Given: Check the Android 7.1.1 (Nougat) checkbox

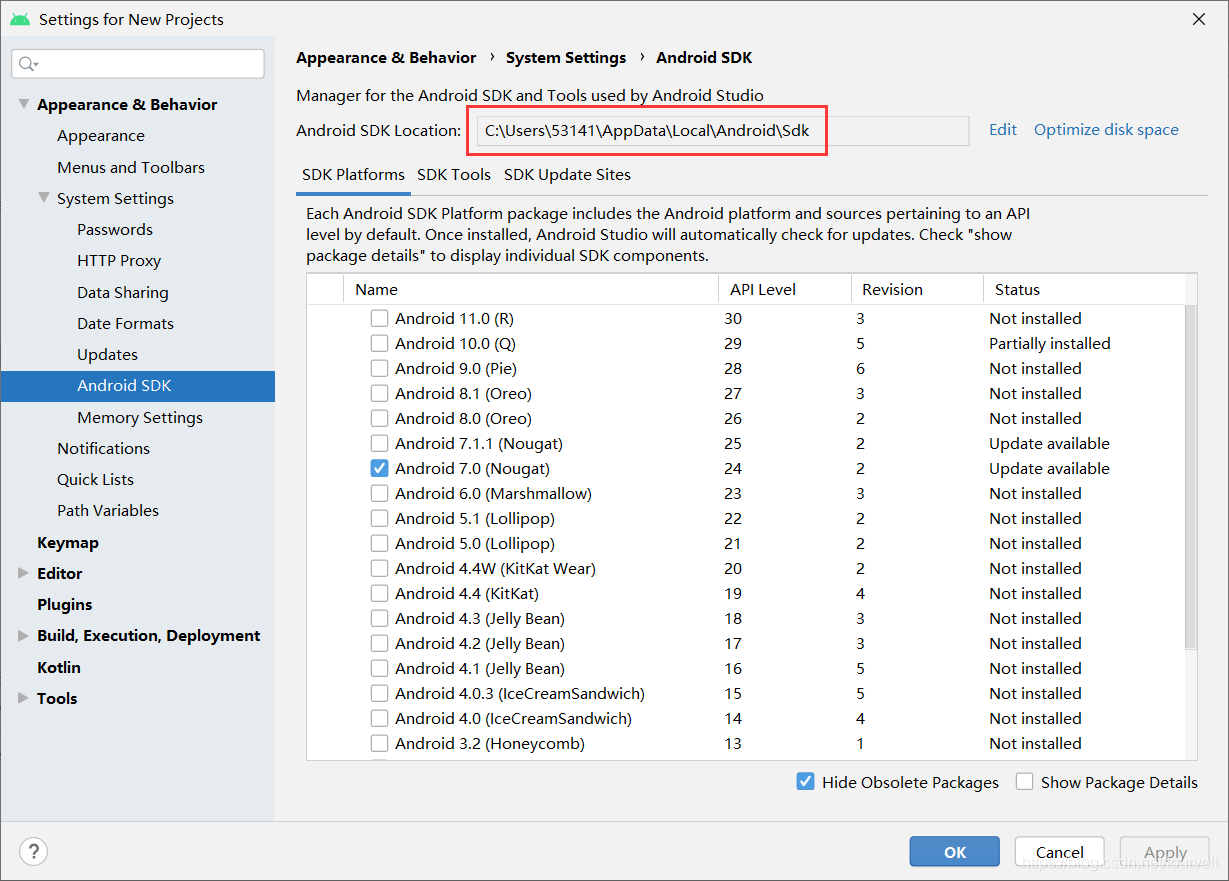Looking at the screenshot, I should 379,443.
